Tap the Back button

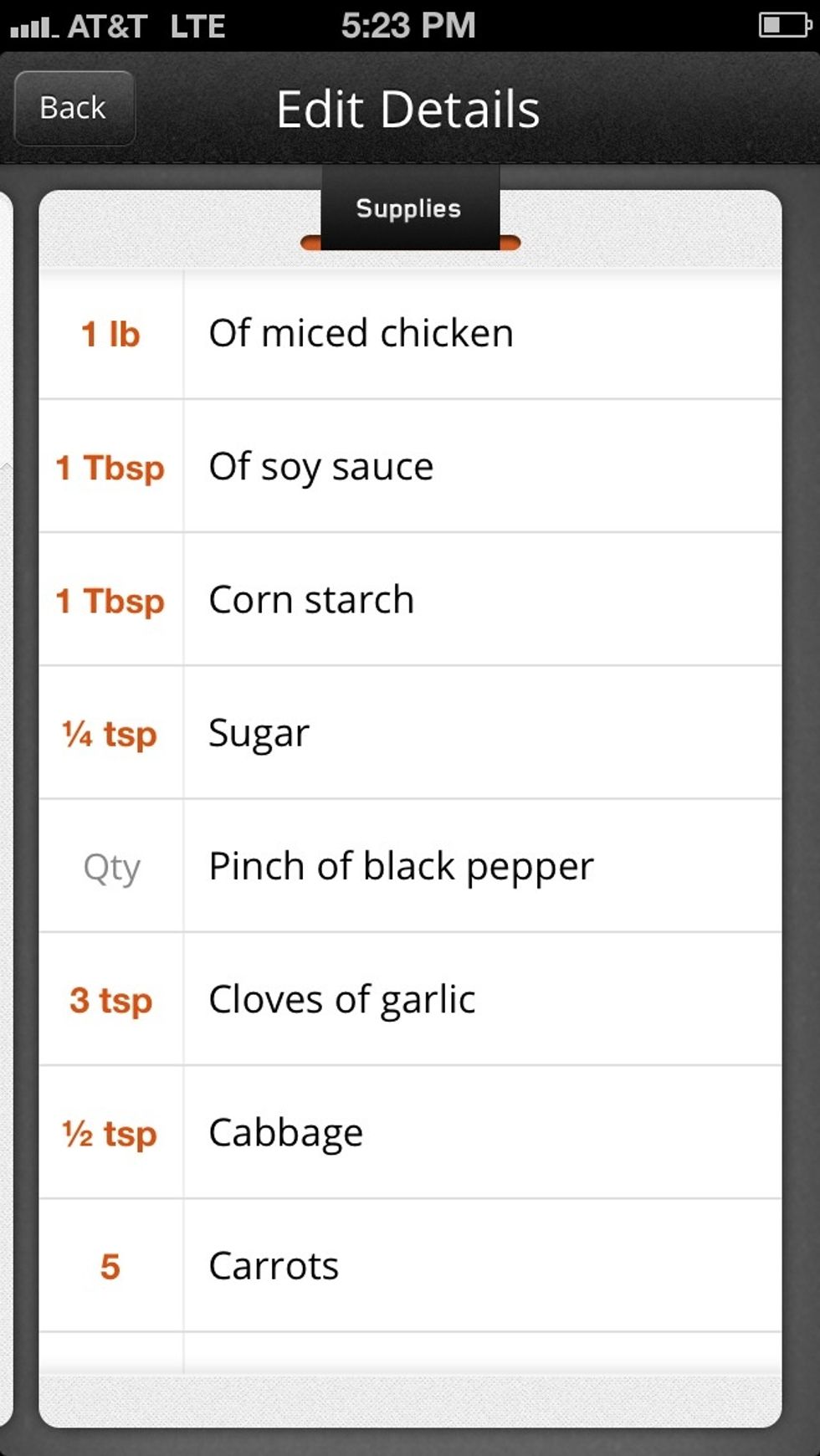pyautogui.click(x=74, y=108)
